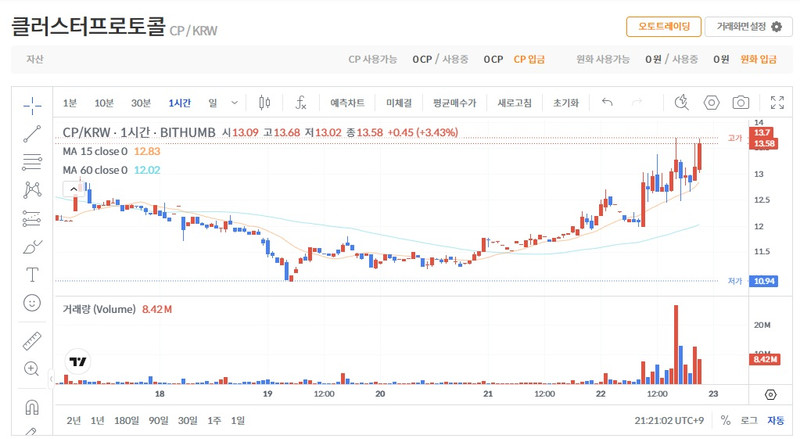Switch to 10분 interval
800x439 pixels.
[x=104, y=103]
